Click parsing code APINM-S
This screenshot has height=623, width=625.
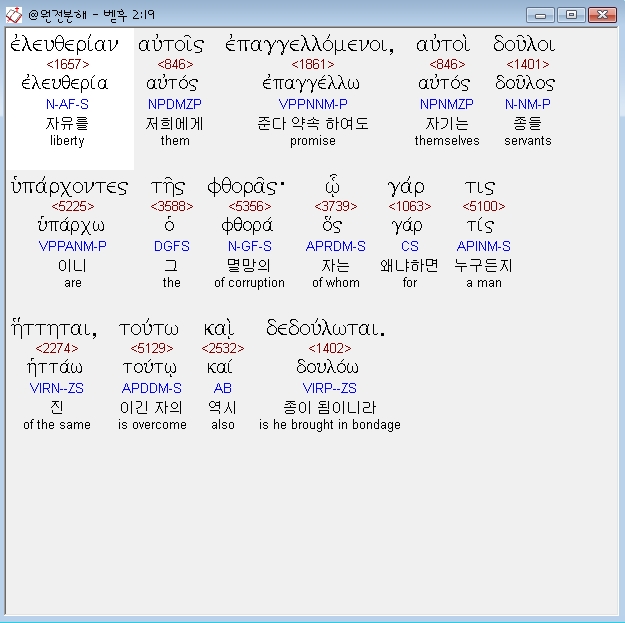(483, 246)
